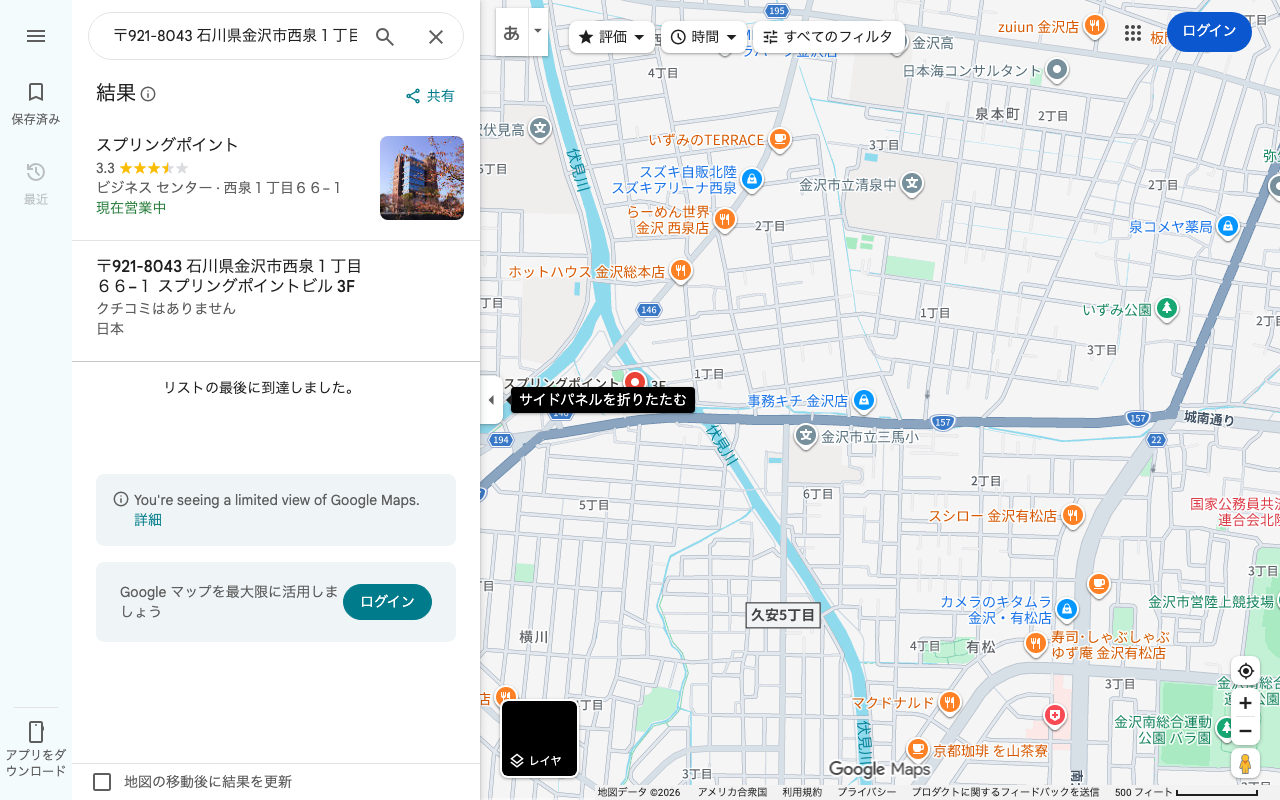Image resolution: width=1280 pixels, height=800 pixels.
Task: Click the 金沢市立三馬小 school marker
Action: pyautogui.click(x=806, y=436)
